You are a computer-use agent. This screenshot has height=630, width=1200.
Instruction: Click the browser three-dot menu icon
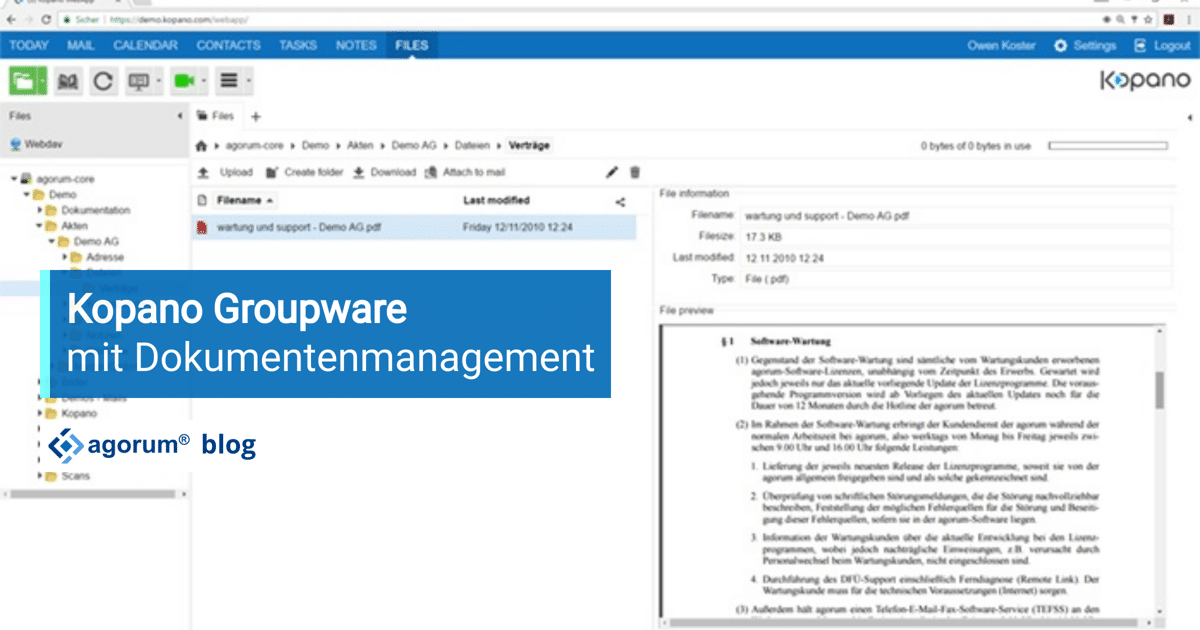pyautogui.click(x=1190, y=19)
